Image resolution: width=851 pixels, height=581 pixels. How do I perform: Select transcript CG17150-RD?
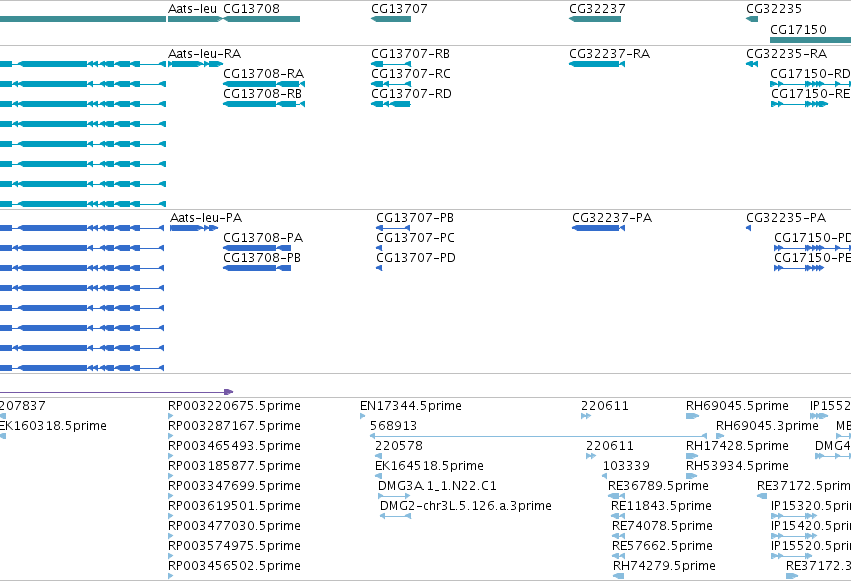point(810,84)
